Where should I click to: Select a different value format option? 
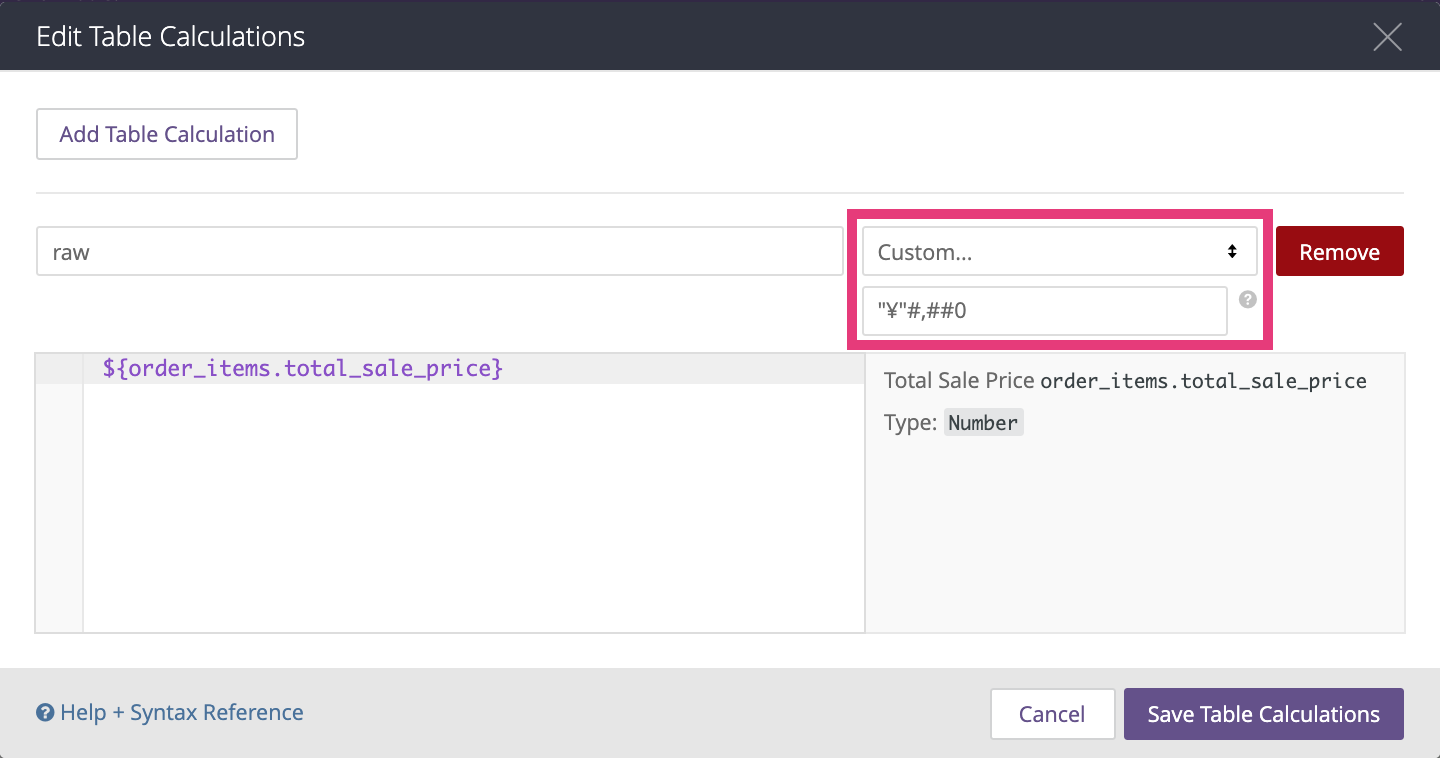click(x=1059, y=251)
